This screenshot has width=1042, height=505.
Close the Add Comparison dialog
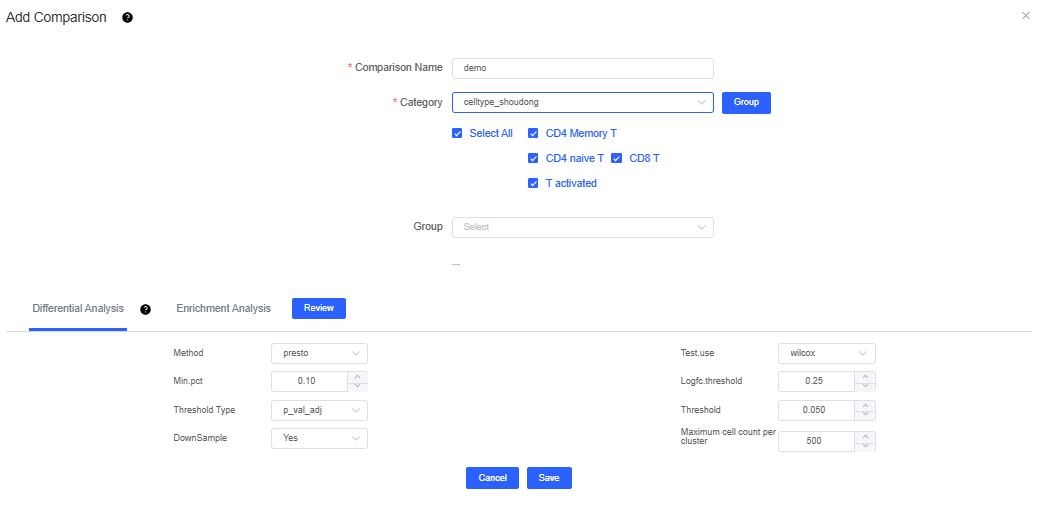tap(1025, 16)
